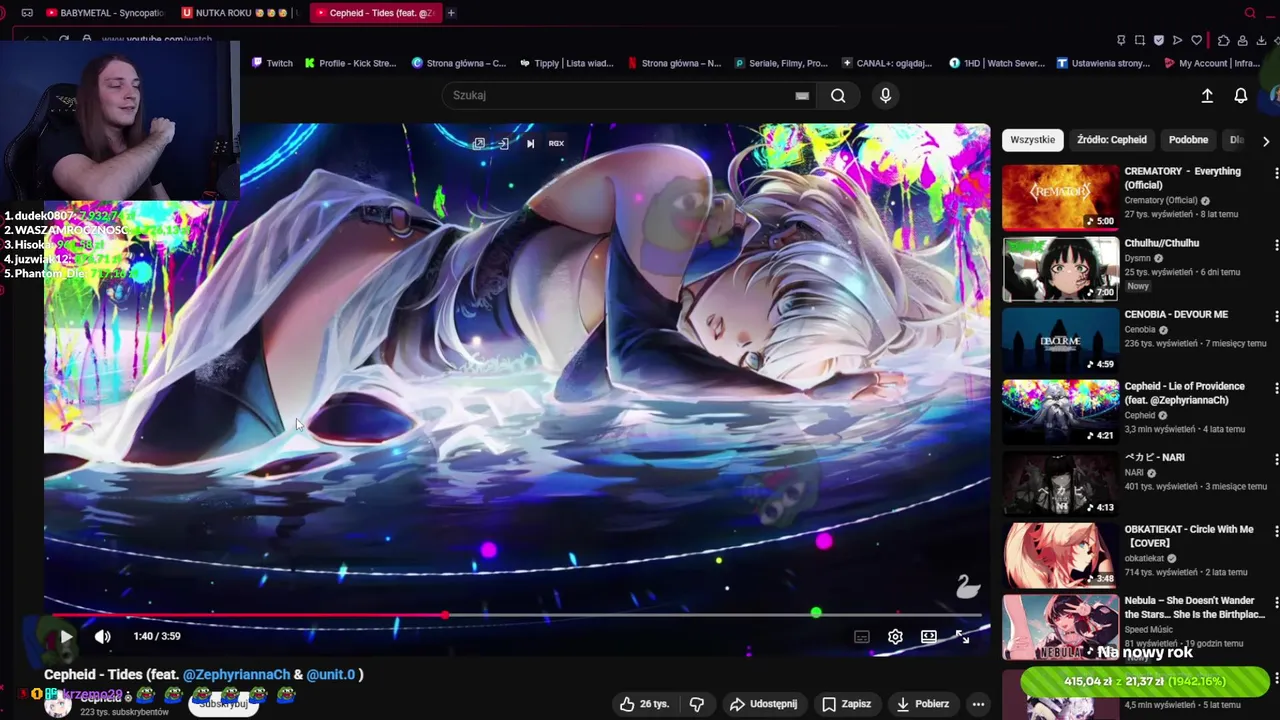Open options menu for Nebula video
This screenshot has height=720, width=1280.
(1275, 602)
